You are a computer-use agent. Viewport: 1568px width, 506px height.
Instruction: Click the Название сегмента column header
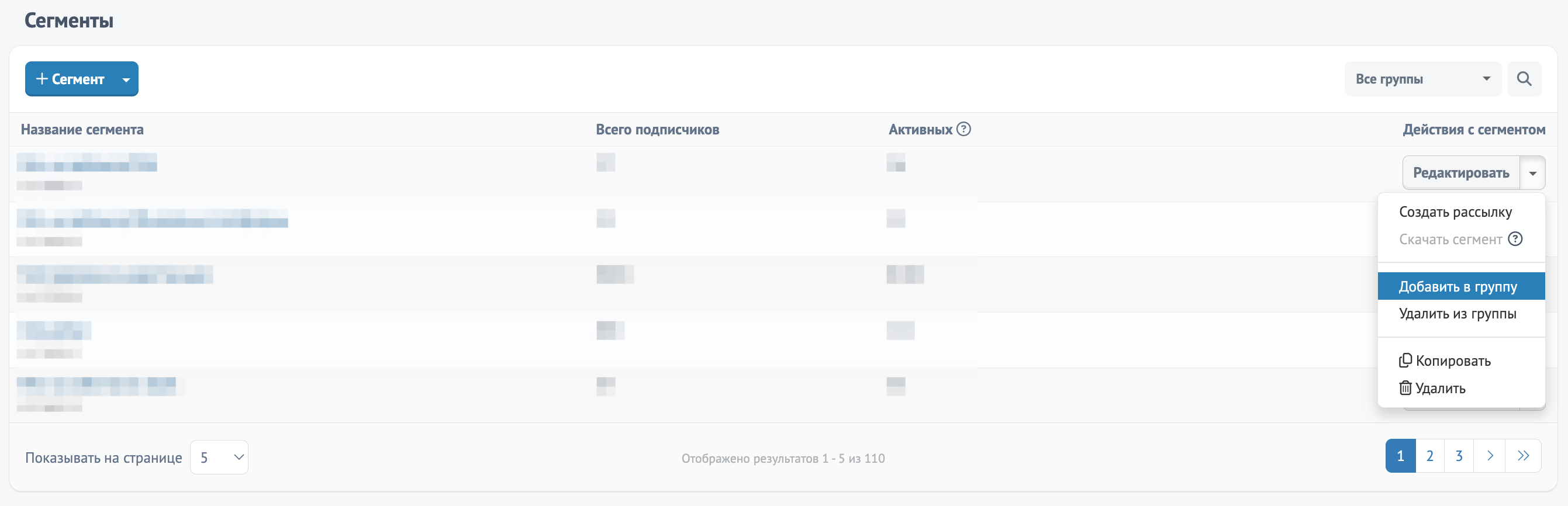[82, 130]
